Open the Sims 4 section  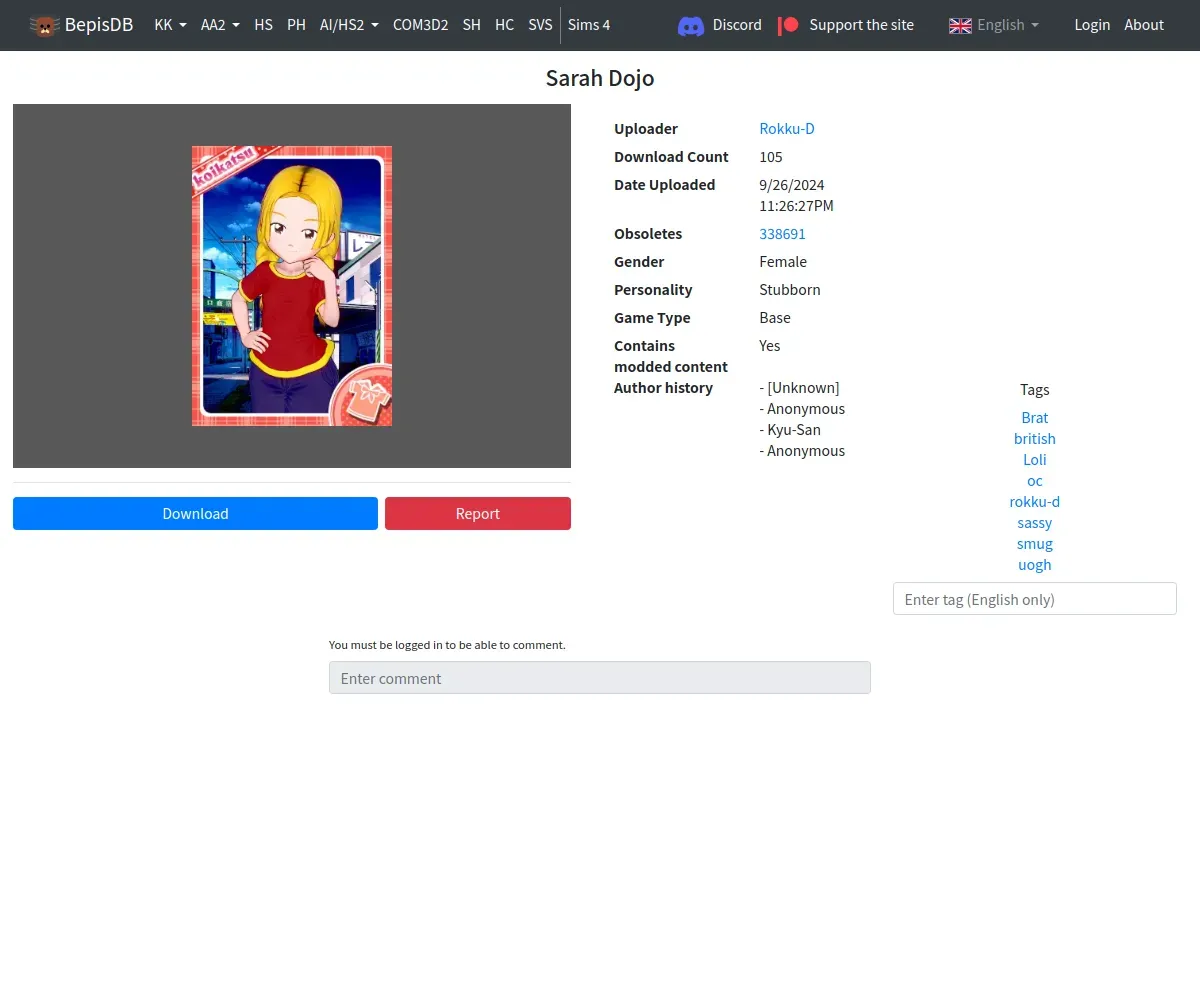(x=589, y=25)
